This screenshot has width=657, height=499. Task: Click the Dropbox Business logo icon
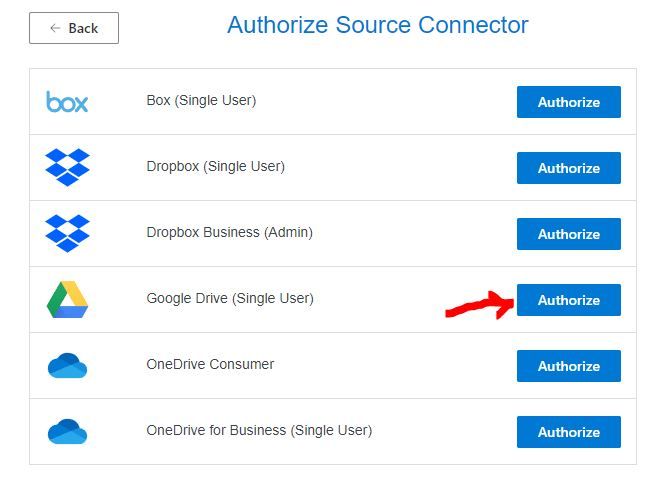(67, 233)
